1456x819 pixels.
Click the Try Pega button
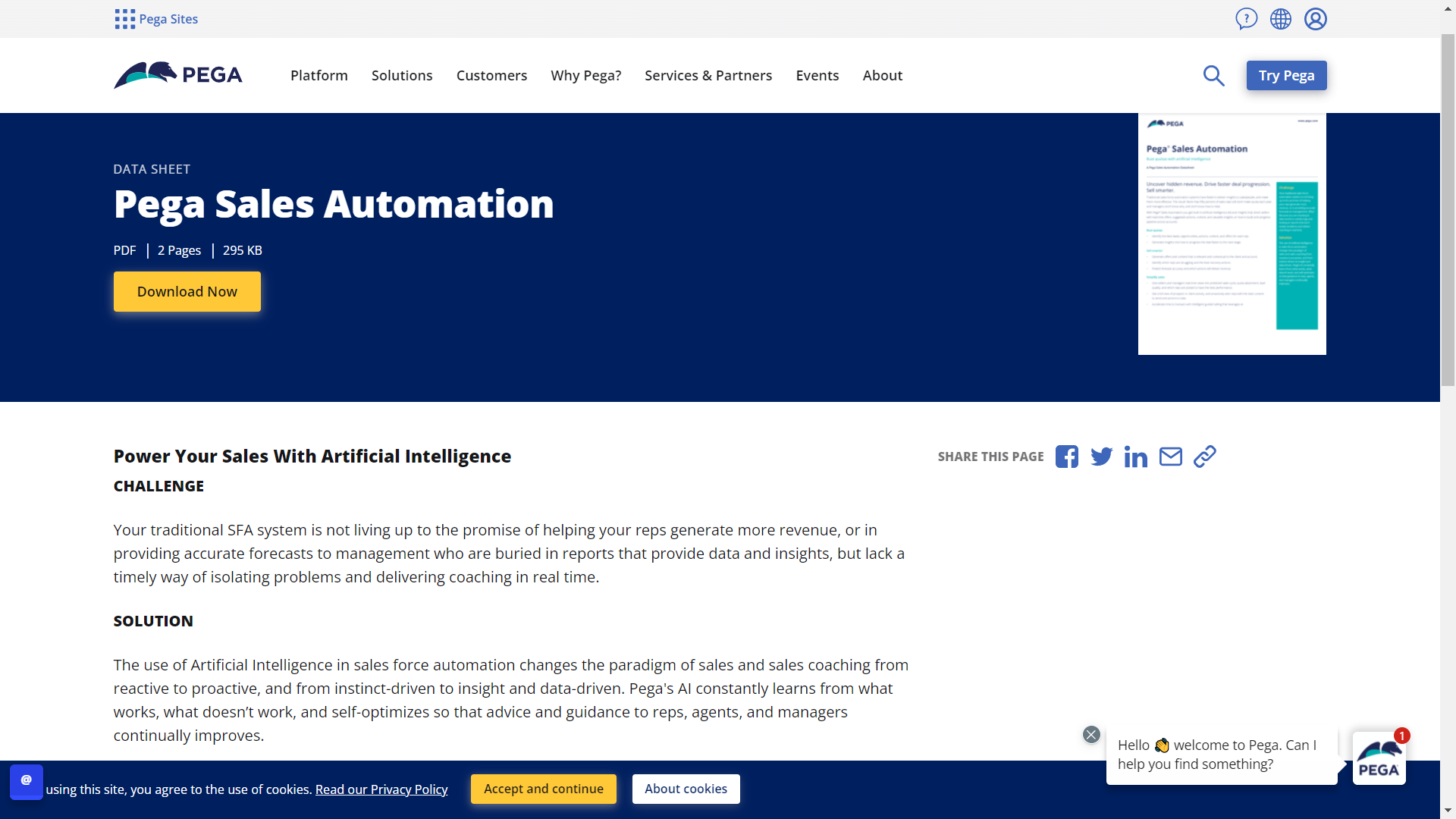click(1287, 75)
